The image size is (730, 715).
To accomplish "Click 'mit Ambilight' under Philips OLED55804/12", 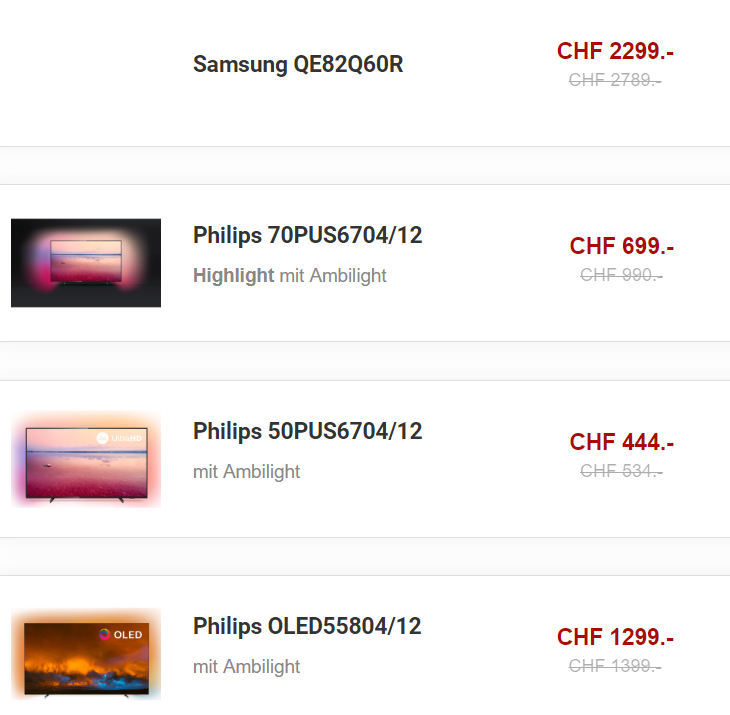I will coord(246,667).
